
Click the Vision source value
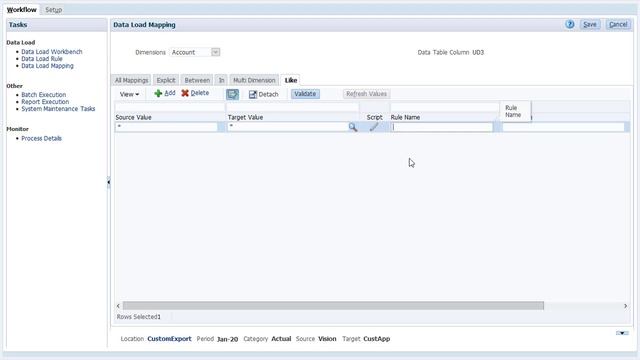pos(327,339)
